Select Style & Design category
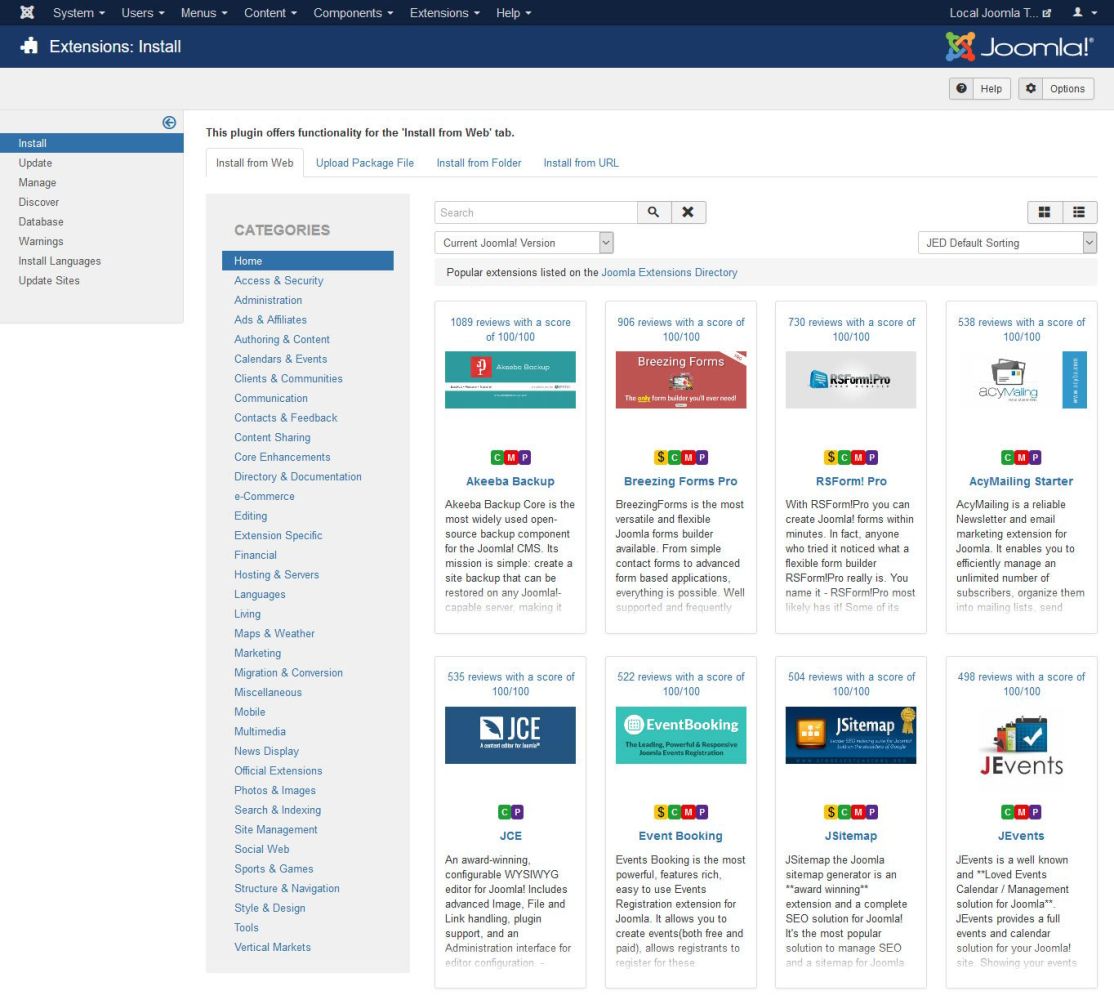The height and width of the screenshot is (1000, 1114). tap(269, 908)
